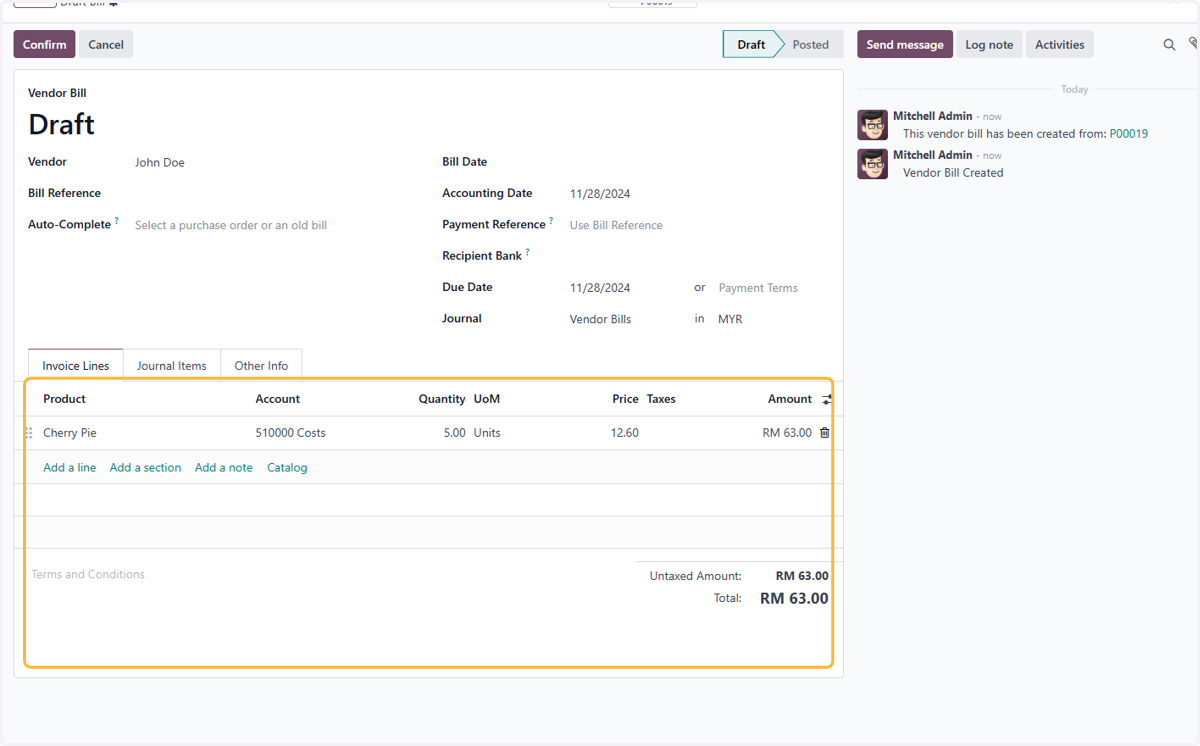Click Product column header
Image resolution: width=1200 pixels, height=746 pixels.
click(x=64, y=399)
